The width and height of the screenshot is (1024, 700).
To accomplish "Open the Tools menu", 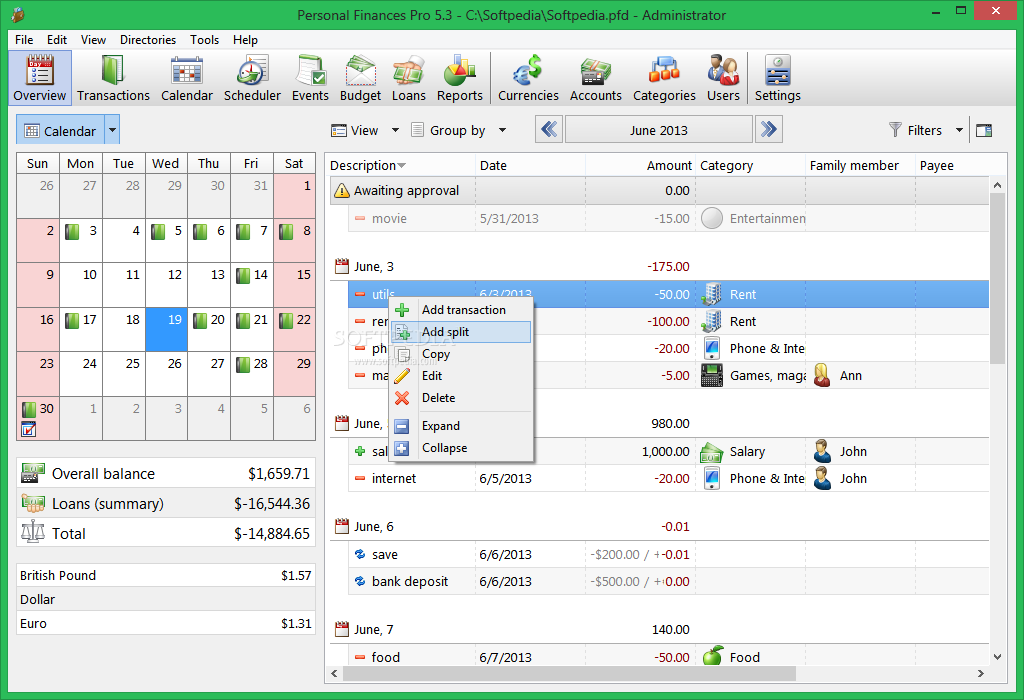I will tap(204, 40).
